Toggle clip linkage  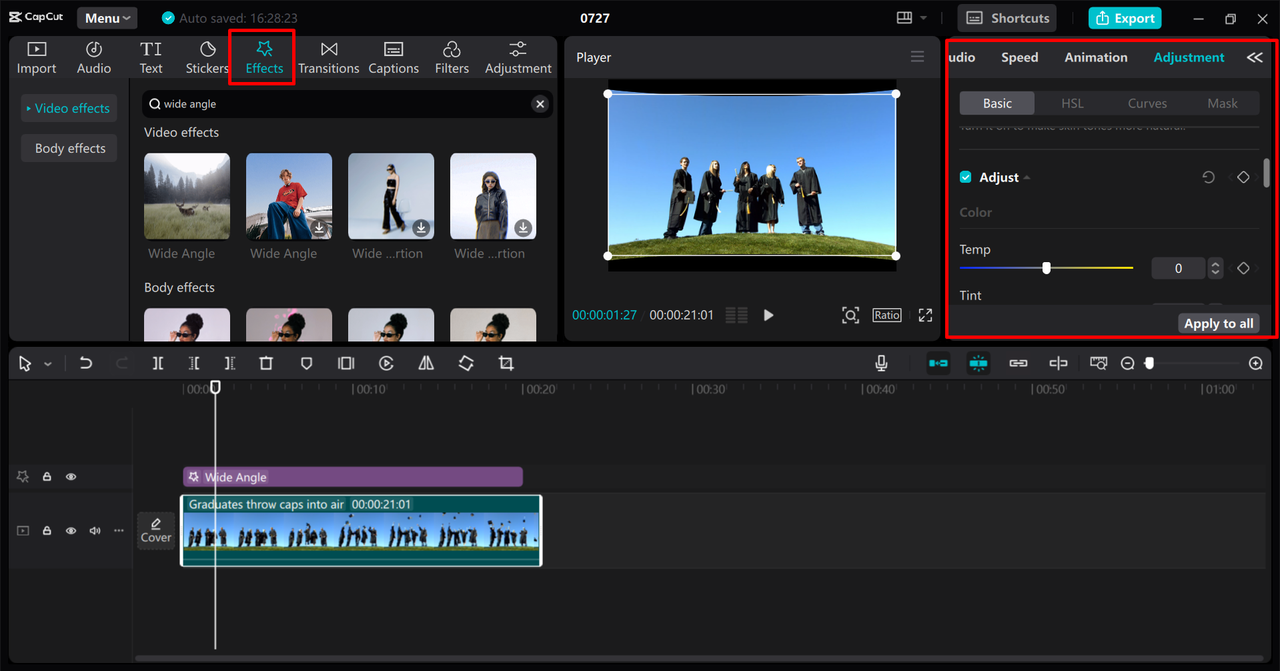pos(1018,364)
